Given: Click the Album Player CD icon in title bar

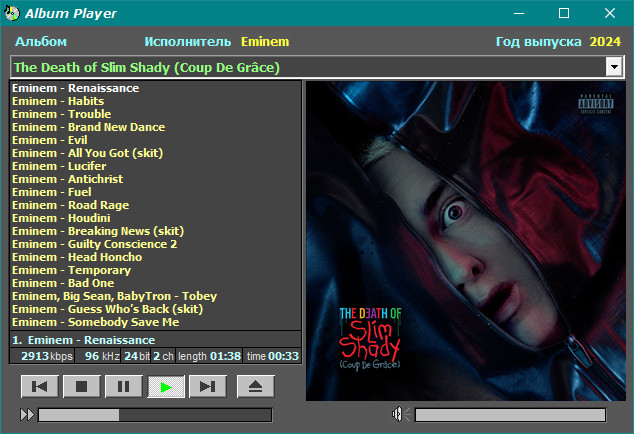Looking at the screenshot, I should (x=12, y=13).
